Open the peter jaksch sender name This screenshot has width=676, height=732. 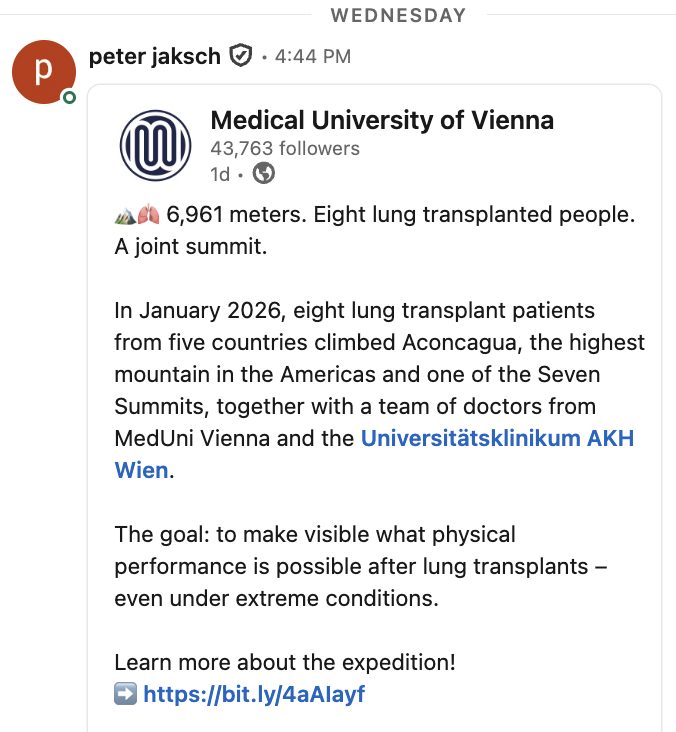(154, 56)
